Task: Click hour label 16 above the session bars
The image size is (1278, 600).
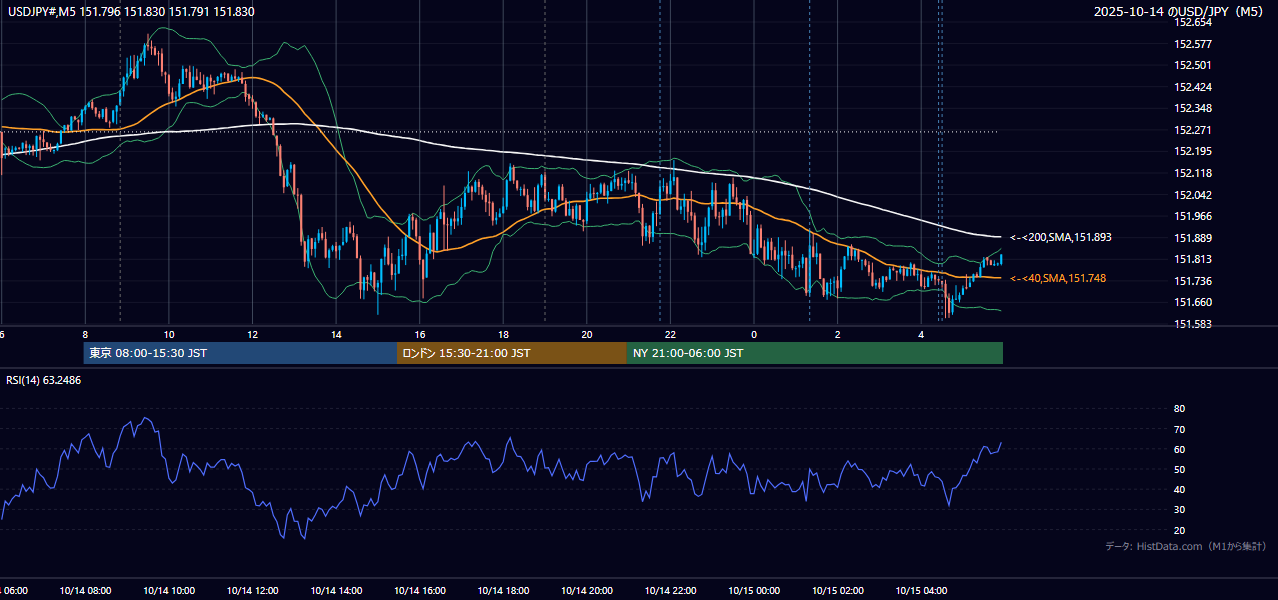Action: (x=420, y=334)
